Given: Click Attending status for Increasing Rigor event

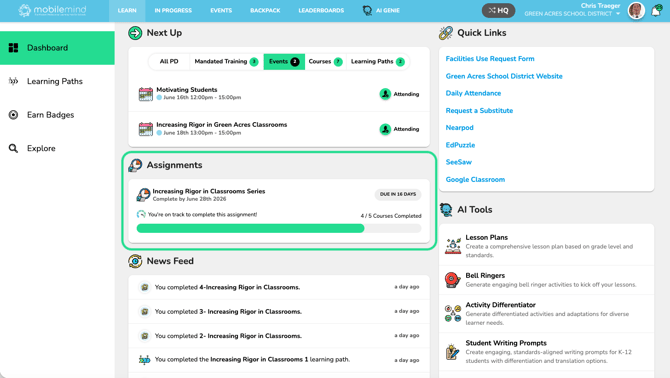Looking at the screenshot, I should tap(399, 129).
